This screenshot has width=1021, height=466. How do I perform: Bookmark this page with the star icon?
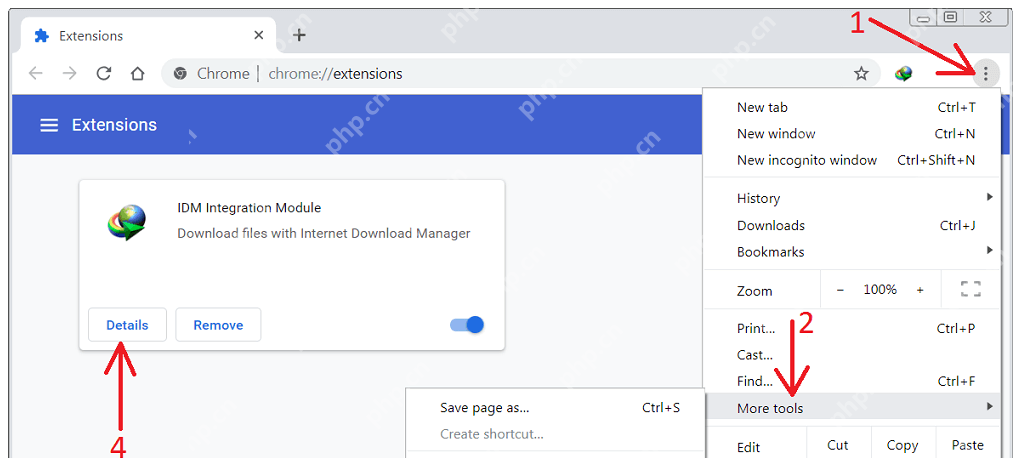pyautogui.click(x=861, y=74)
